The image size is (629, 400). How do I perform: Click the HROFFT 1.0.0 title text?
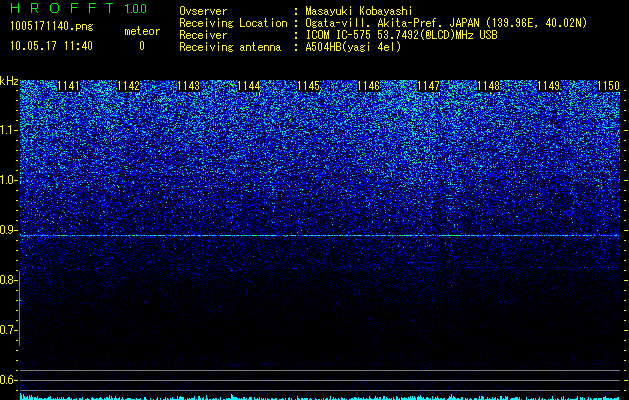click(x=78, y=8)
